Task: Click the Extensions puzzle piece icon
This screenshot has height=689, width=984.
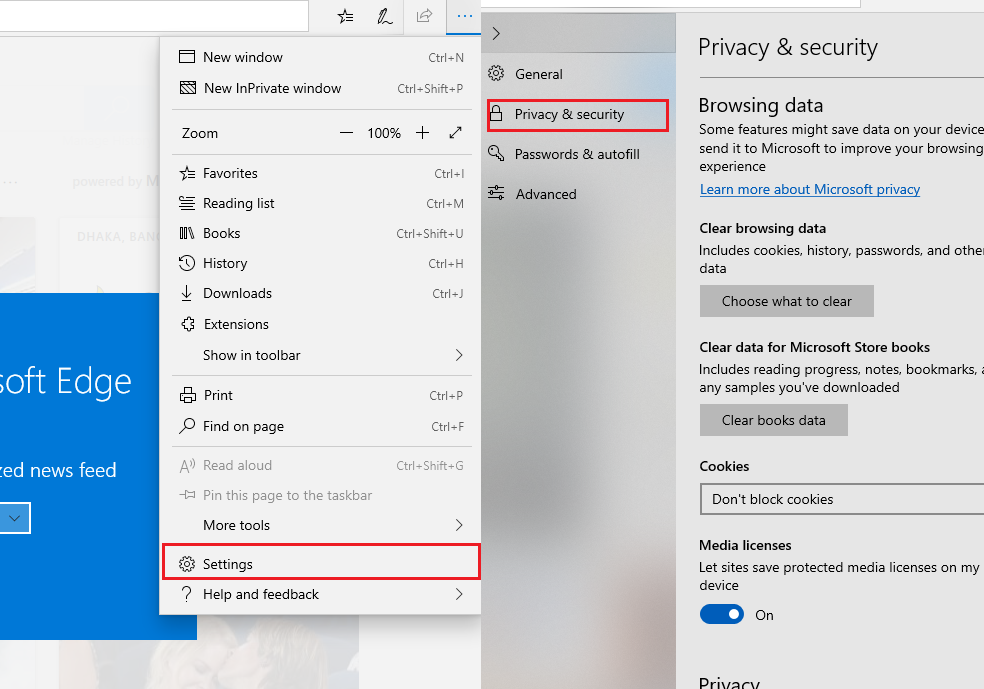Action: 188,324
